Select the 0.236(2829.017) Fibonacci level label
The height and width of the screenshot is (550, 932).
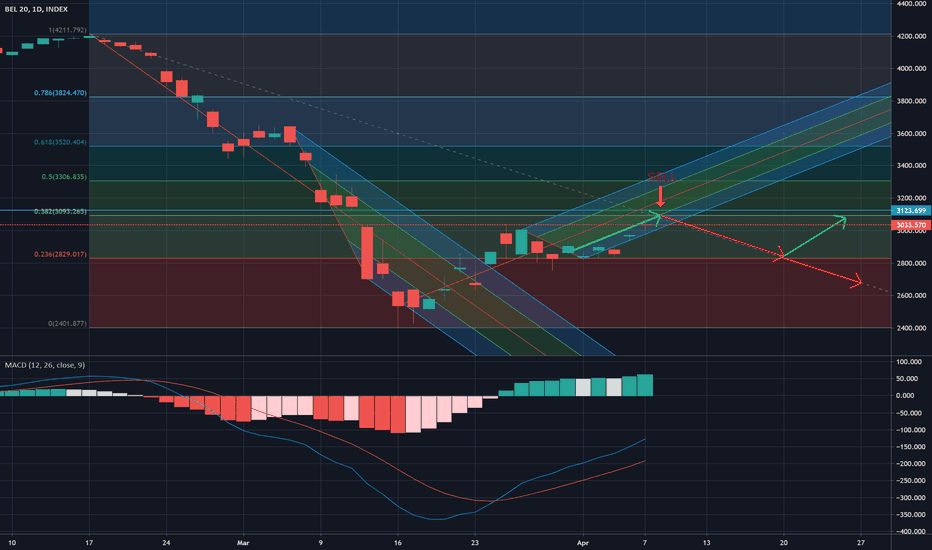click(60, 254)
